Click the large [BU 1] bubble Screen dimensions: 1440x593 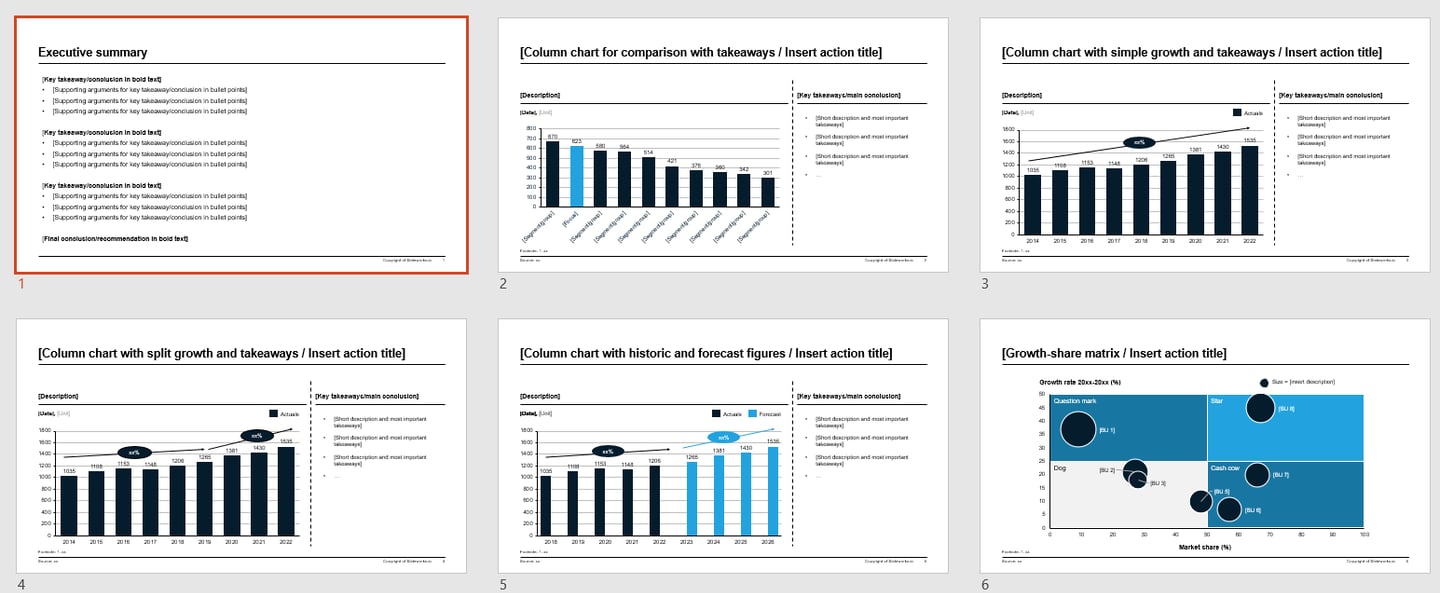coord(1078,429)
